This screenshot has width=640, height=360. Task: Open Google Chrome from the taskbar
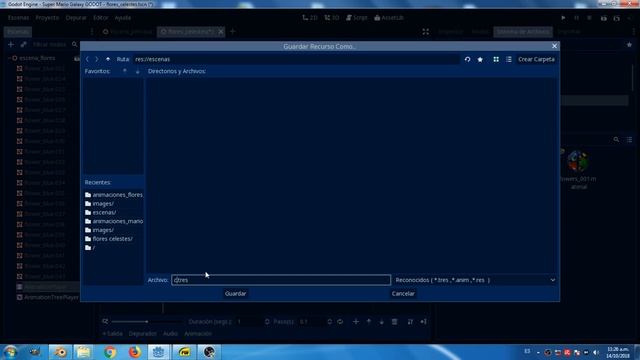(x=109, y=352)
